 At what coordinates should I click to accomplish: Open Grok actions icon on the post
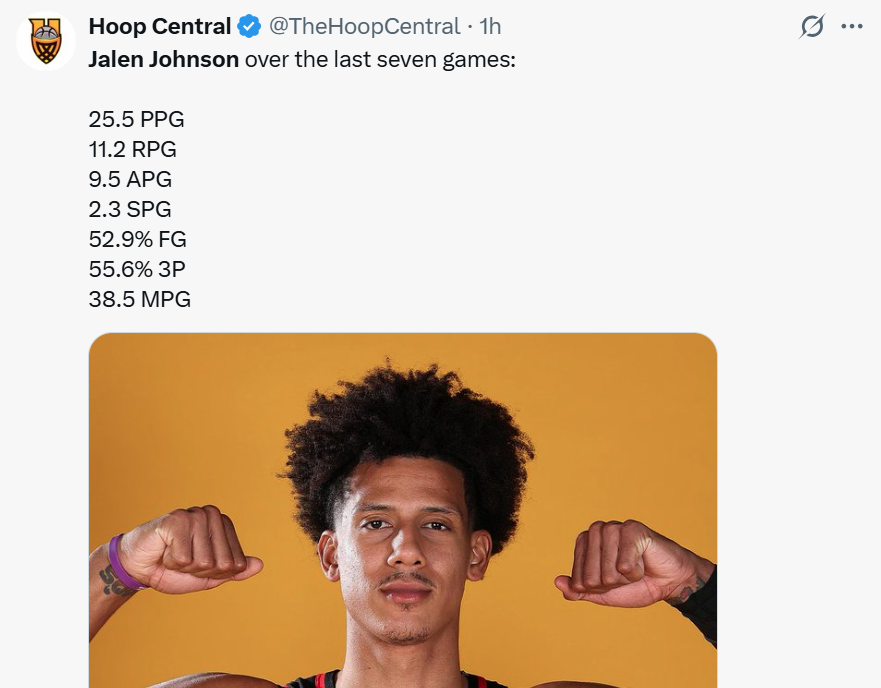pos(812,27)
